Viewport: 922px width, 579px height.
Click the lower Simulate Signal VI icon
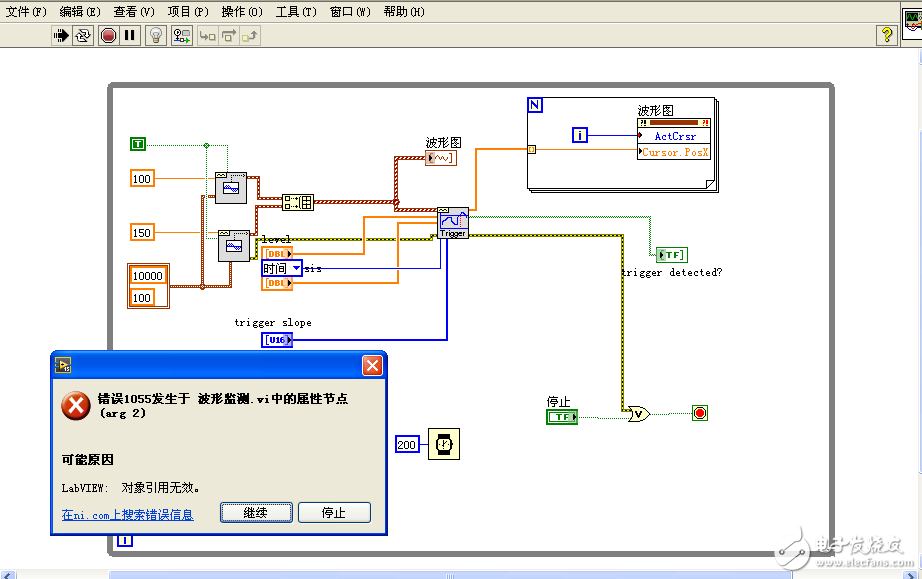(233, 246)
